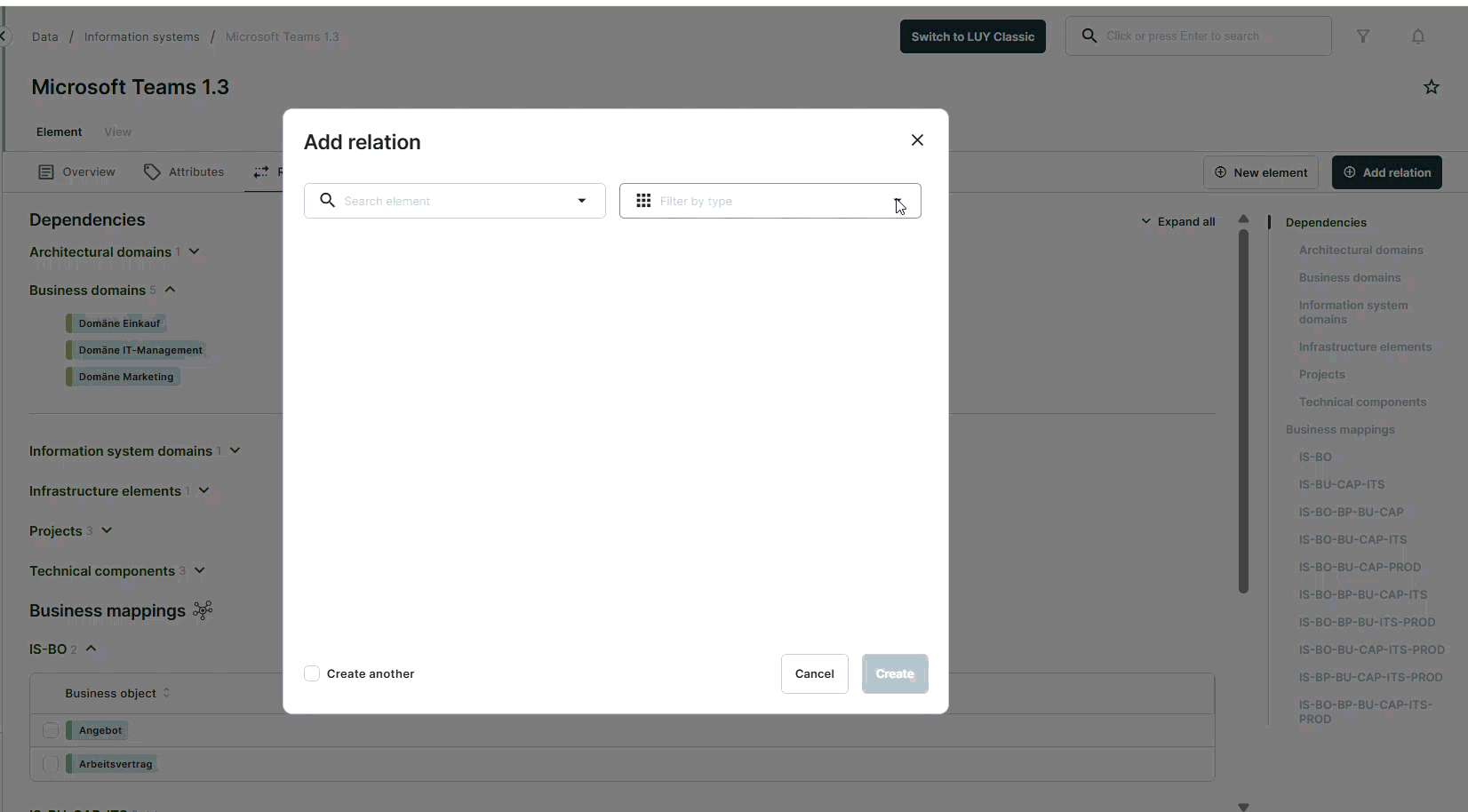This screenshot has height=812, width=1468.
Task: Open Domäne Marketing element
Action: (124, 377)
